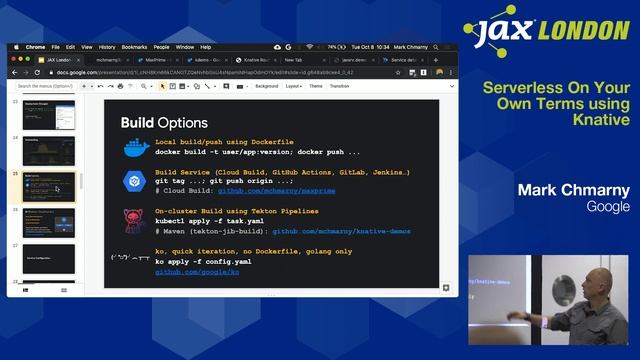Open Spotlight search in menu bar

point(436,47)
